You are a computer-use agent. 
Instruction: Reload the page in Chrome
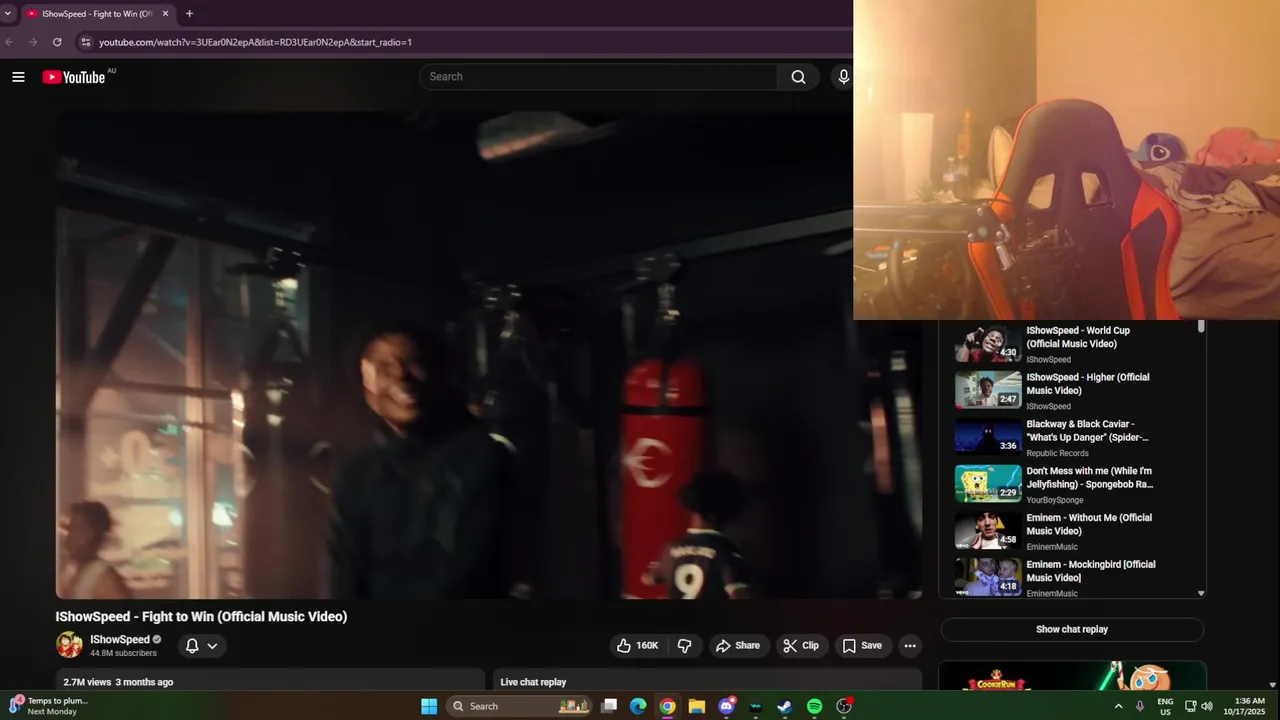point(57,42)
